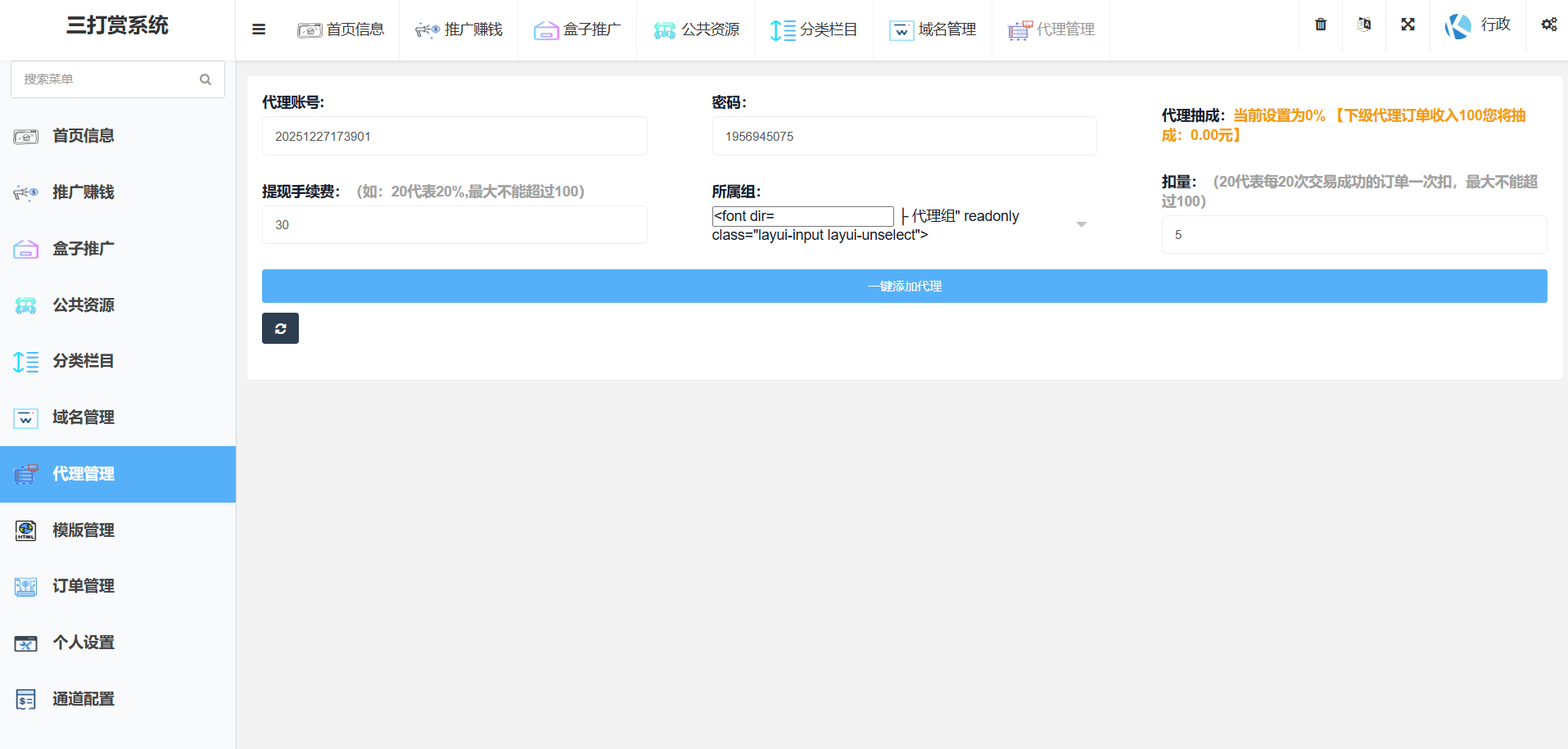
Task: Focus the 提现手续费 input field
Action: click(x=454, y=224)
